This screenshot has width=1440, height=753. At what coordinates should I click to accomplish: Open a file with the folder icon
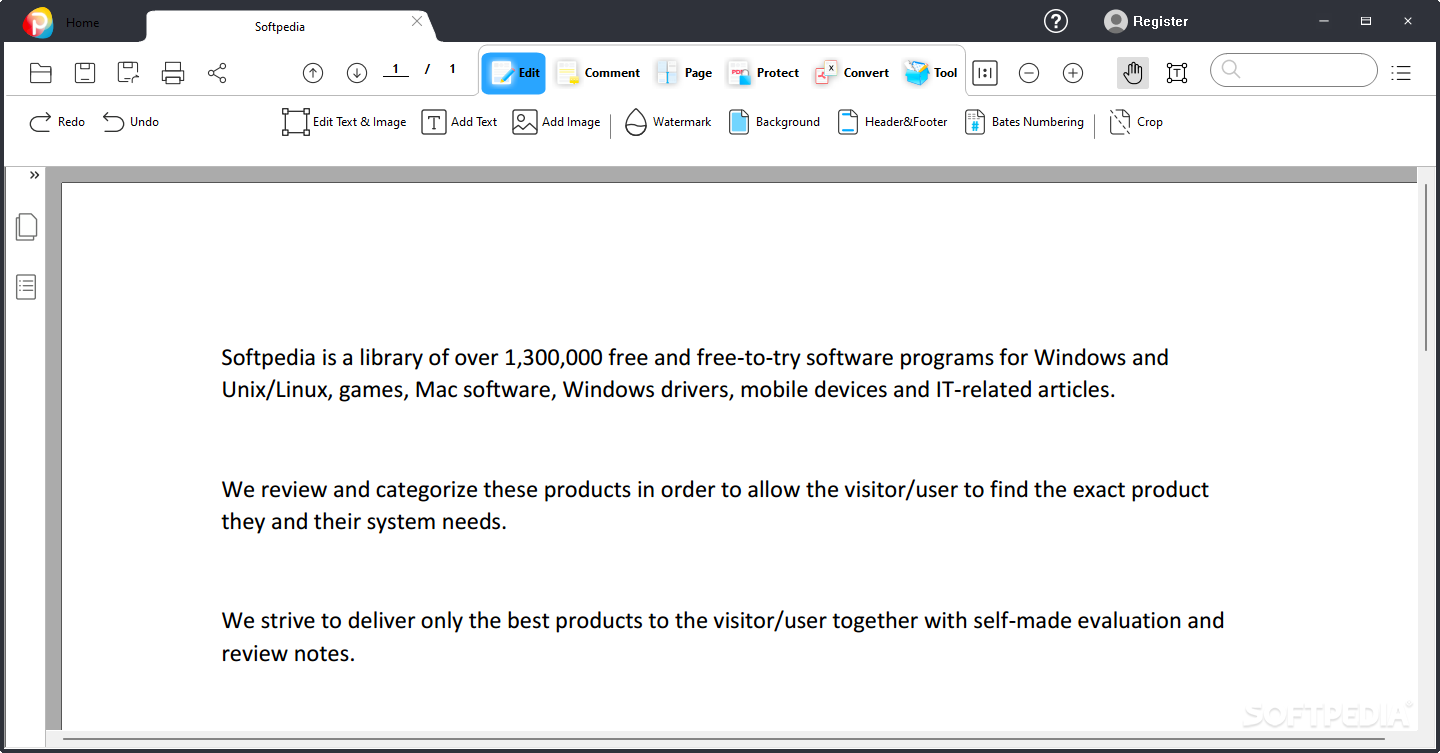tap(41, 73)
